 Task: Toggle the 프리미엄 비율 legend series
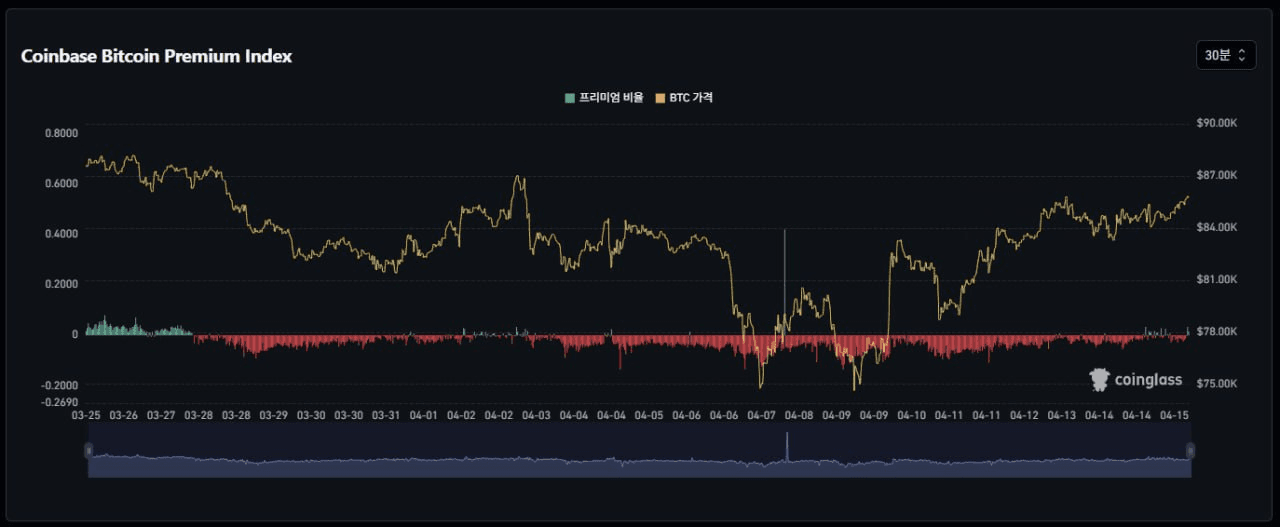coord(604,98)
